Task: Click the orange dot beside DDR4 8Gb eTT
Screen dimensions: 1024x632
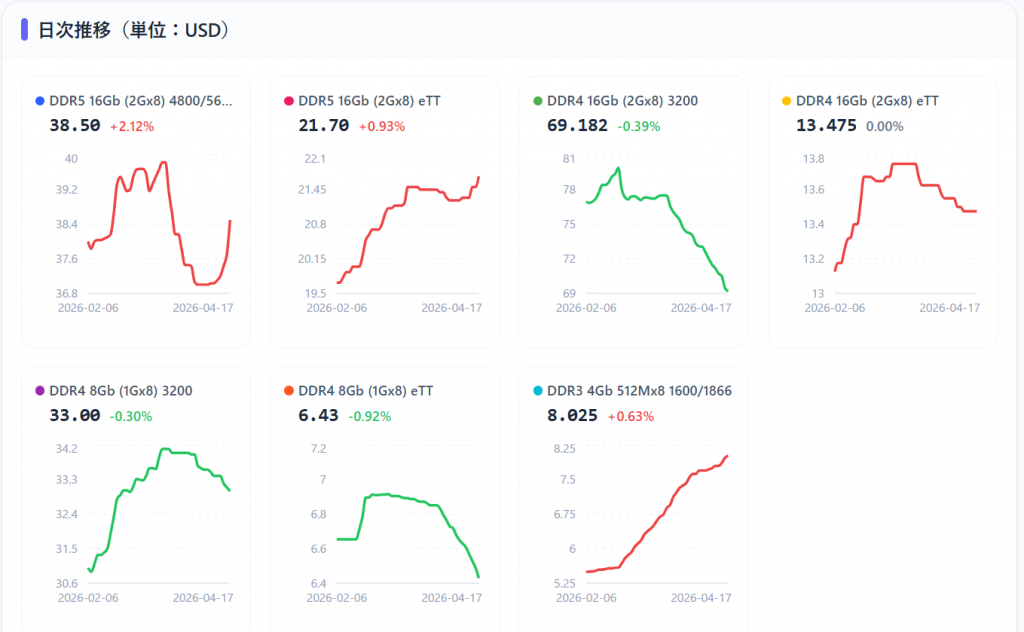Action: click(x=289, y=391)
